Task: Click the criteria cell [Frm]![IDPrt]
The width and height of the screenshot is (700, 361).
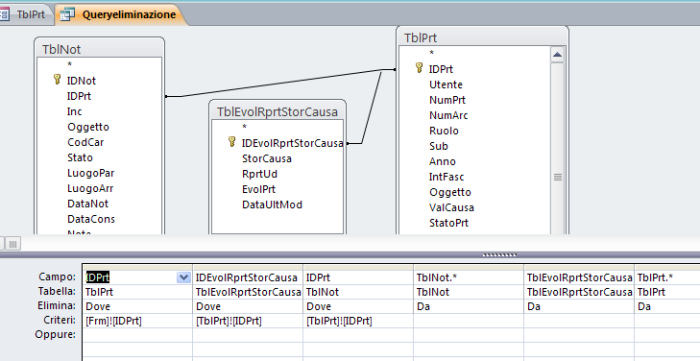Action: tap(138, 320)
